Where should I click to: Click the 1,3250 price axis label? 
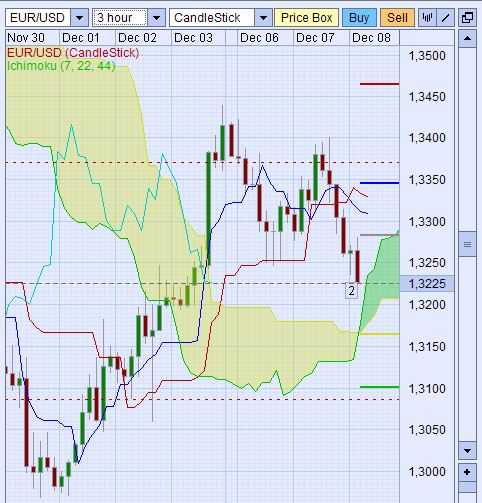[x=427, y=263]
